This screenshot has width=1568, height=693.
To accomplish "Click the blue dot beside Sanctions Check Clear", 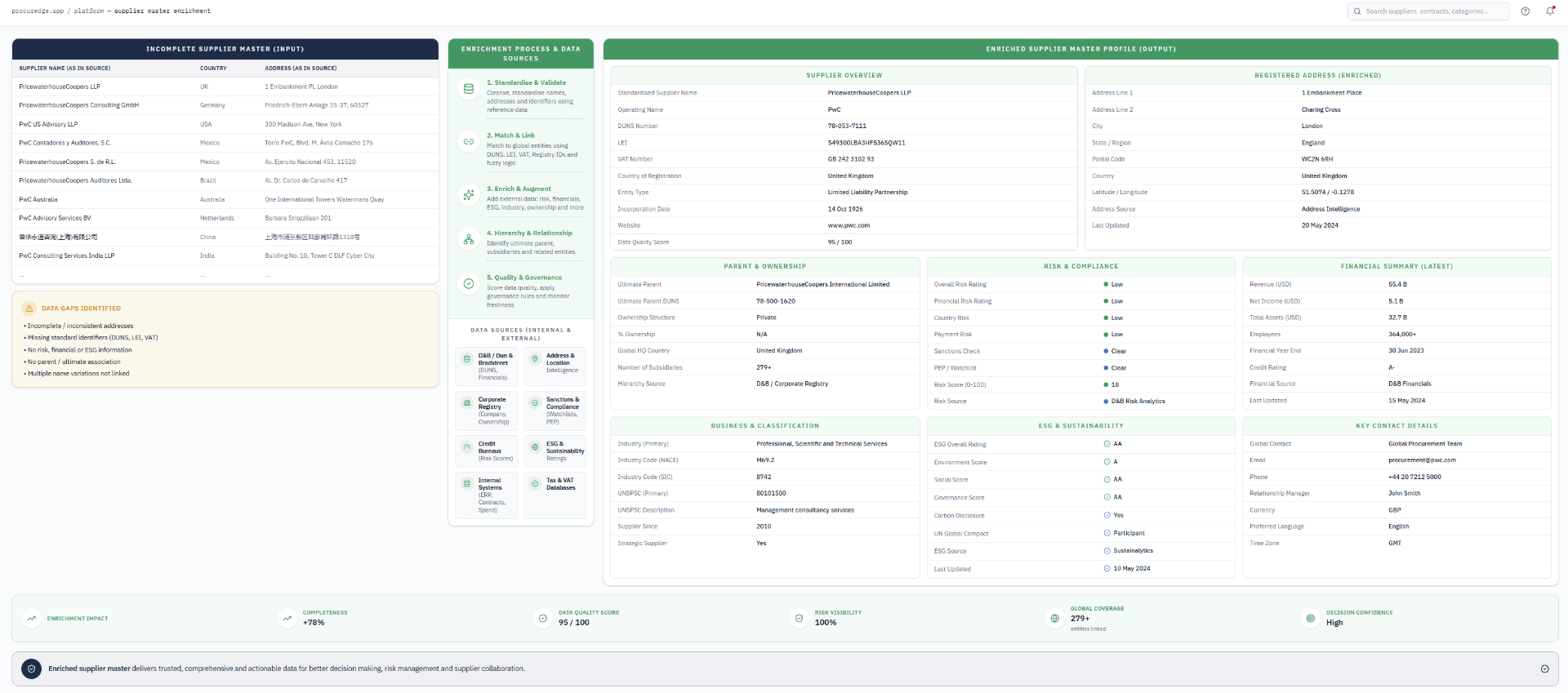I will pyautogui.click(x=1106, y=351).
